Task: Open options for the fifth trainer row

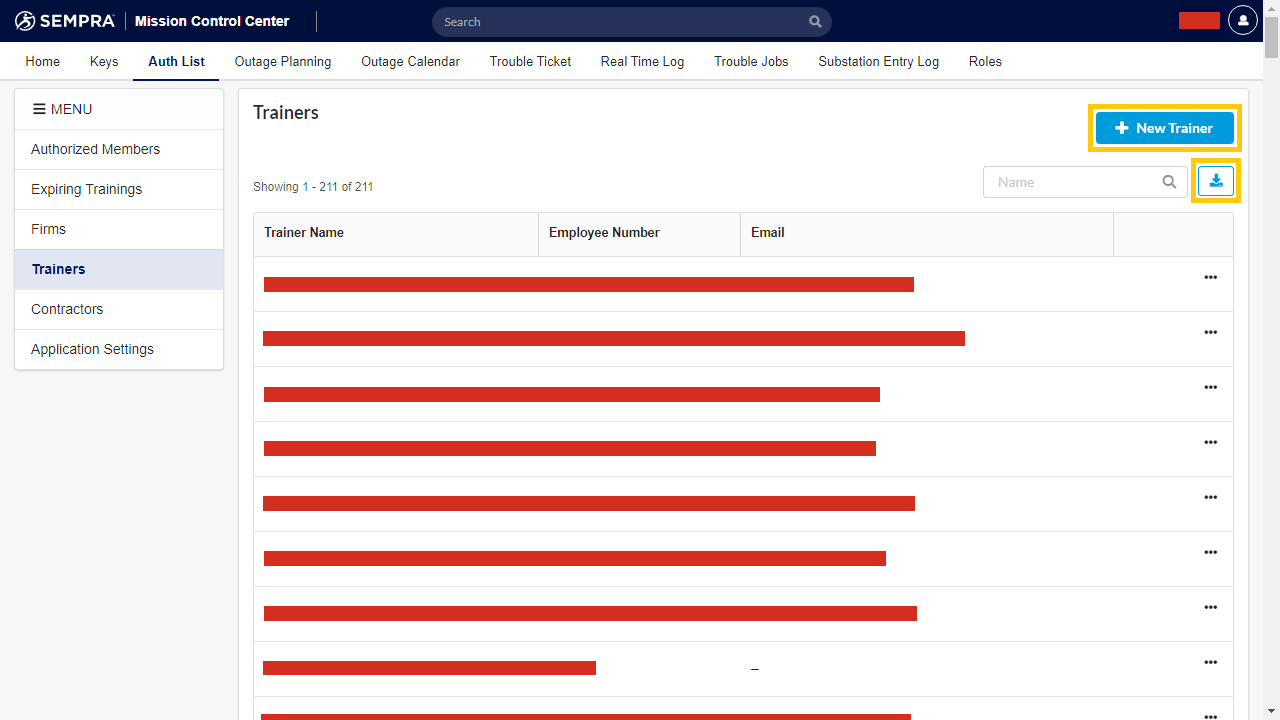Action: [x=1210, y=497]
